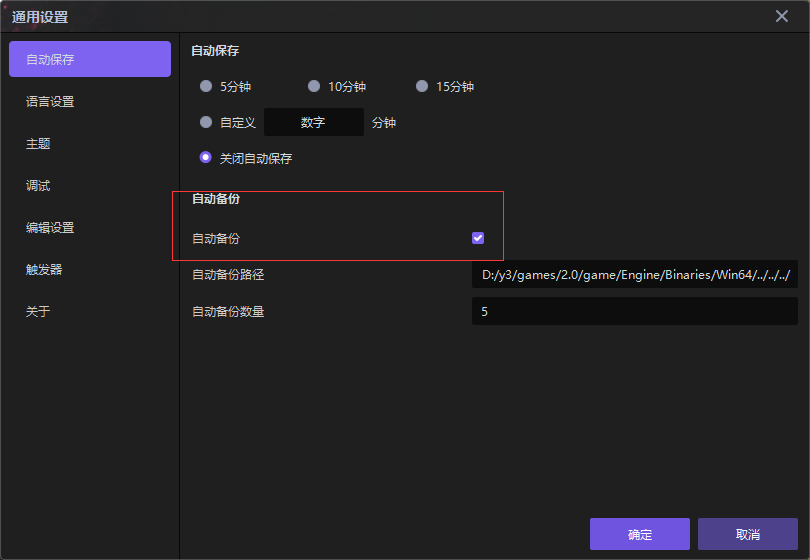Close the 通用设置 dialog with X
The height and width of the screenshot is (560, 810).
coord(782,16)
